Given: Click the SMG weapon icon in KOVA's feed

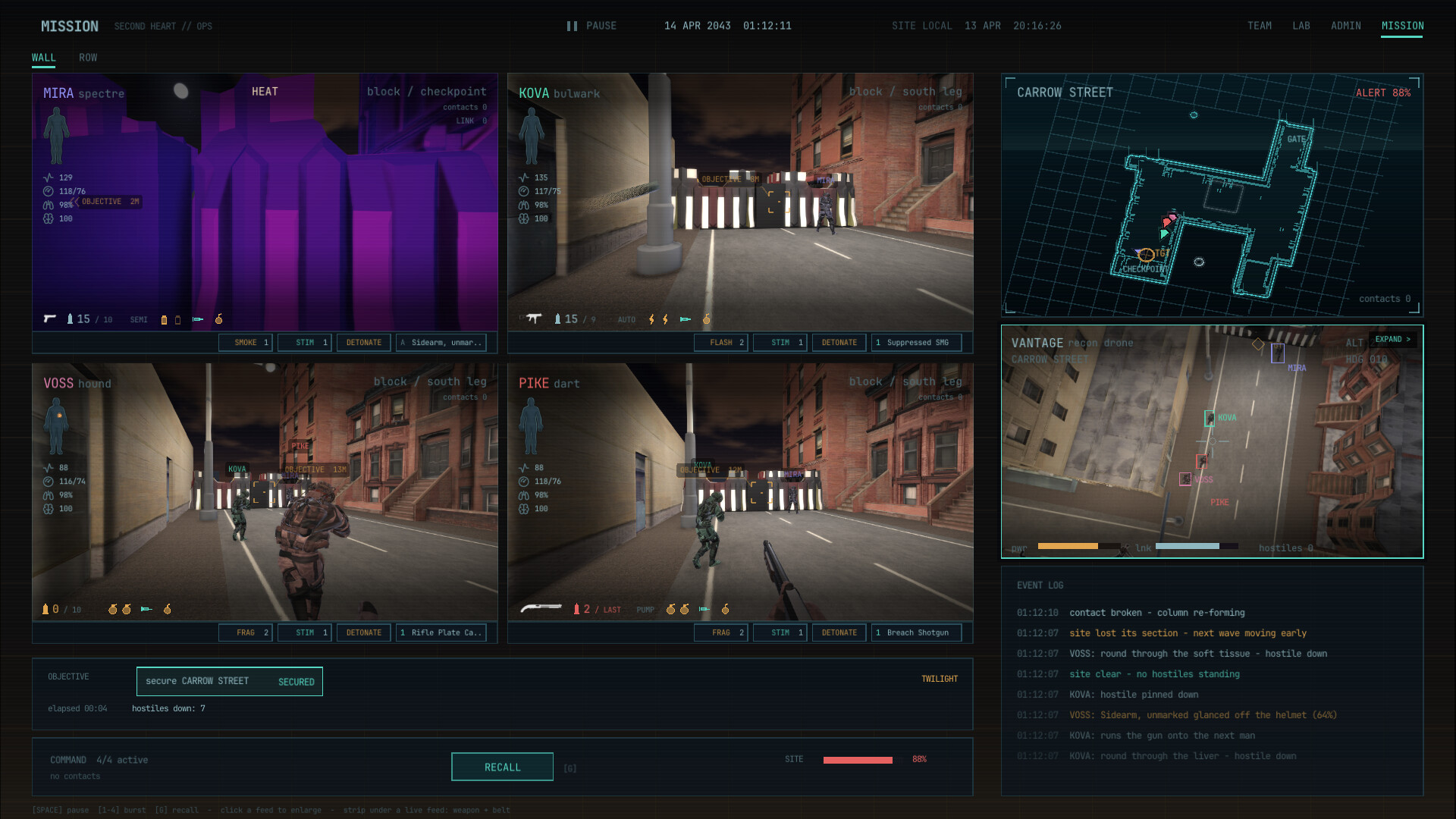Looking at the screenshot, I should coord(534,319).
